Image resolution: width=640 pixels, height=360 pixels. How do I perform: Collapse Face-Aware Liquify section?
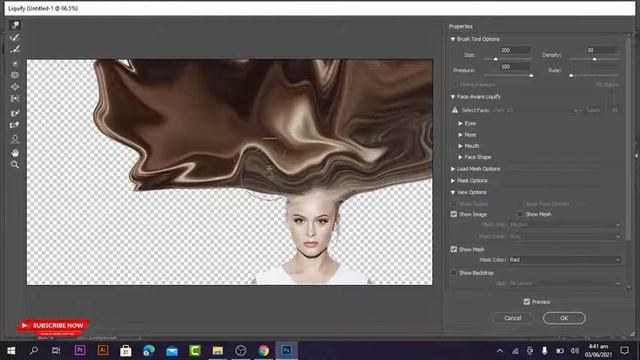[x=453, y=97]
